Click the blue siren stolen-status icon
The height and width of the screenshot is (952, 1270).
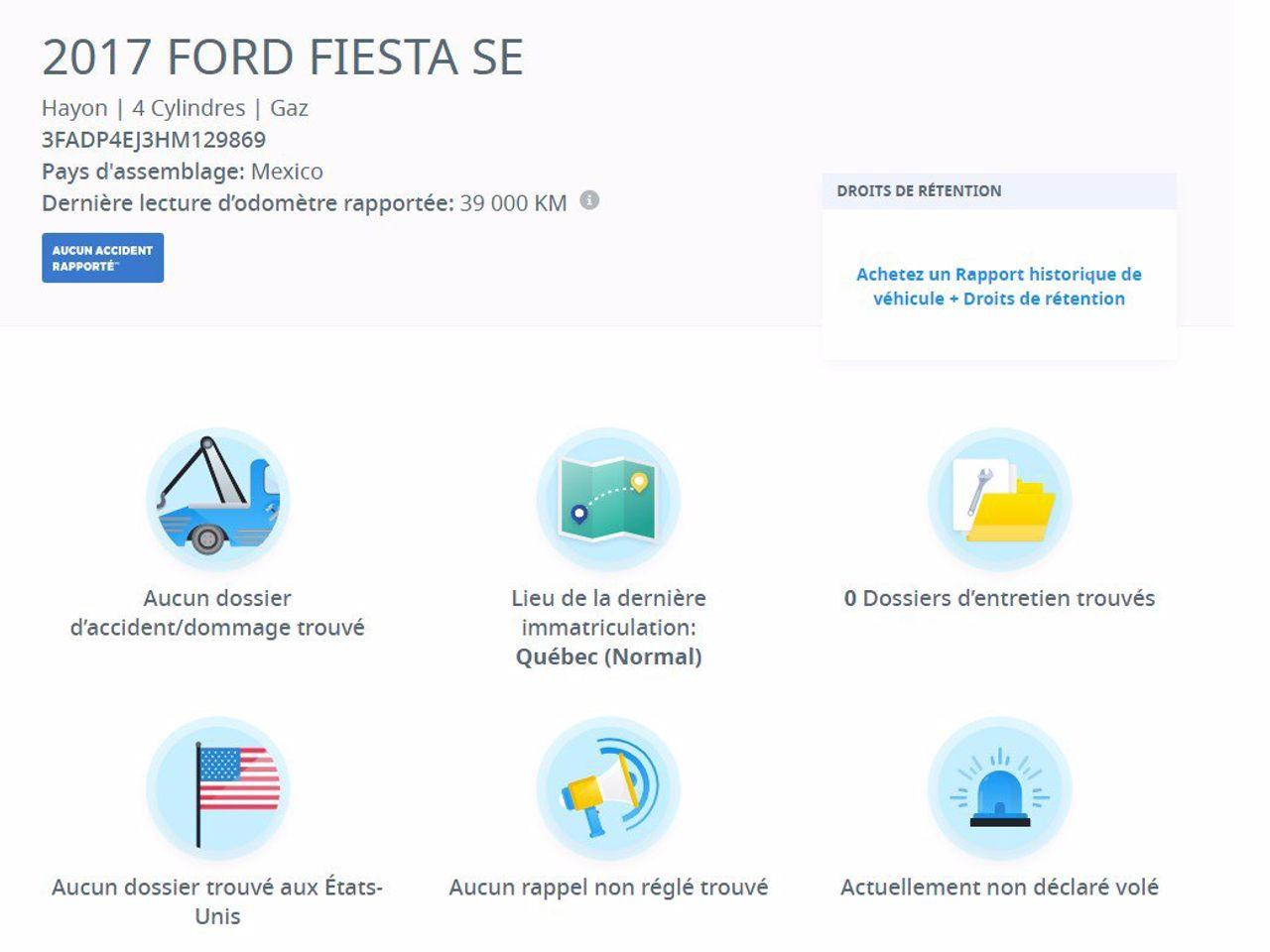coord(999,788)
